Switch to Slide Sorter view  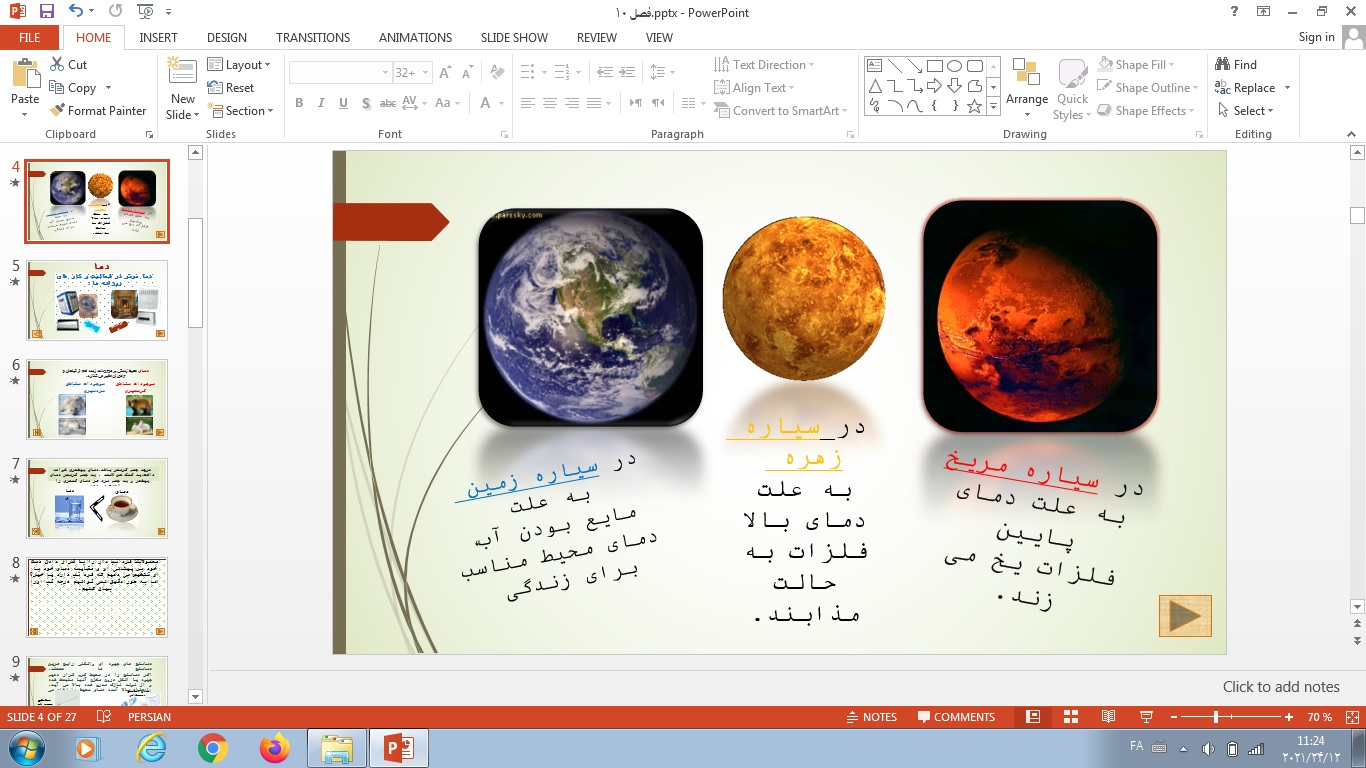coord(1070,717)
